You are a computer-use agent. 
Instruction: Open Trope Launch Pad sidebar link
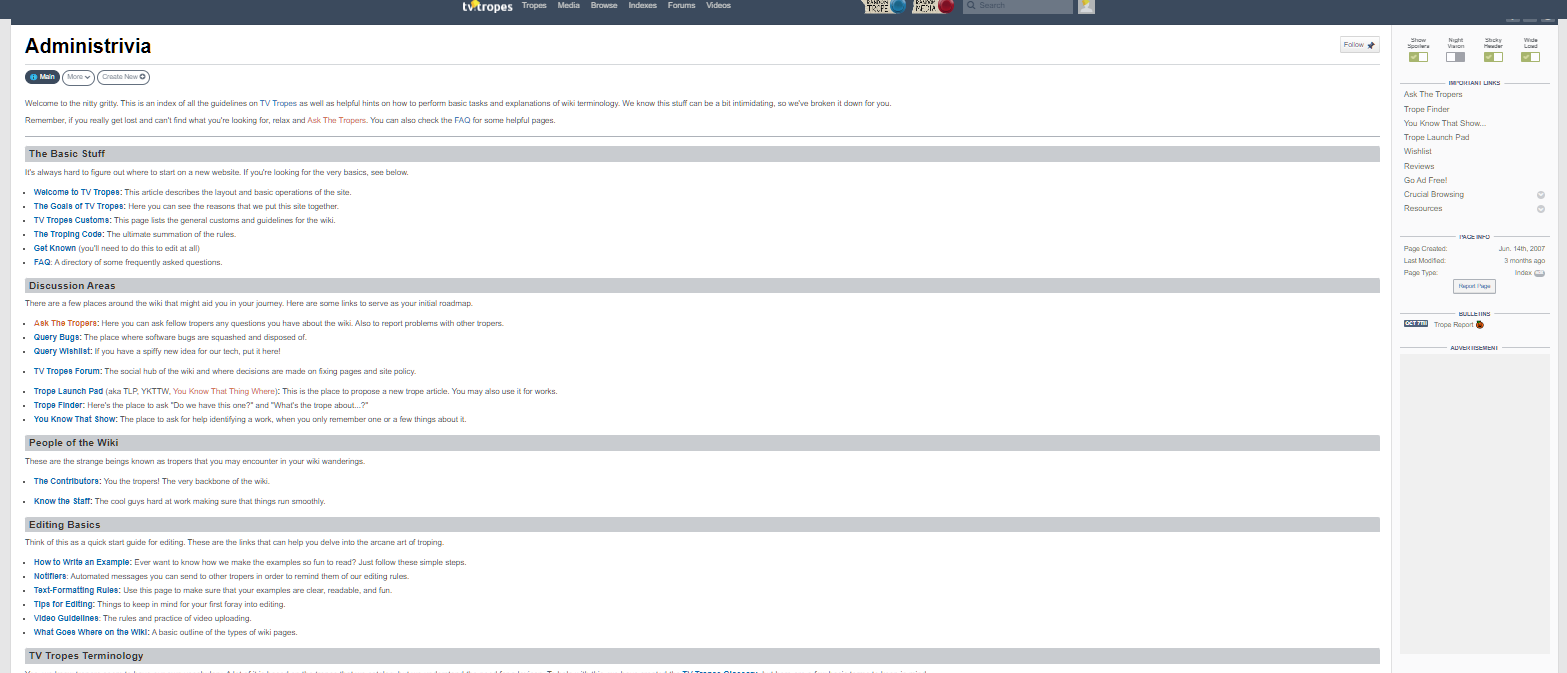tap(1436, 137)
